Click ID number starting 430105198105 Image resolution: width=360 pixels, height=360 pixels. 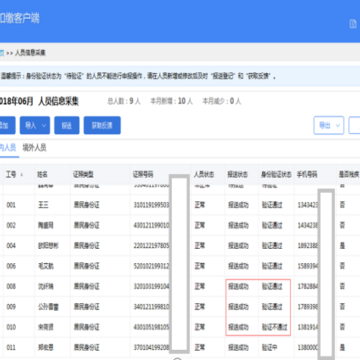[151, 327]
